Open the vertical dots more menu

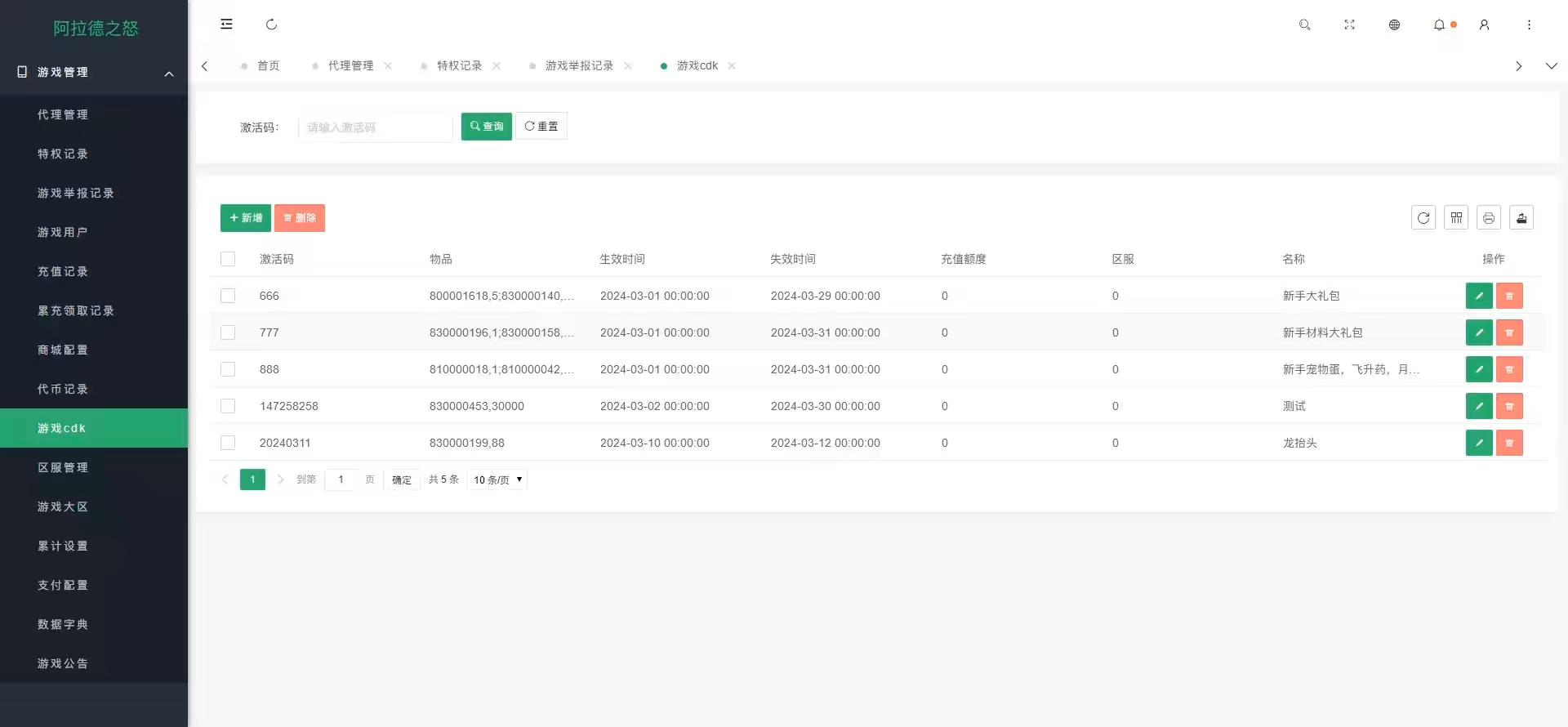(x=1530, y=25)
